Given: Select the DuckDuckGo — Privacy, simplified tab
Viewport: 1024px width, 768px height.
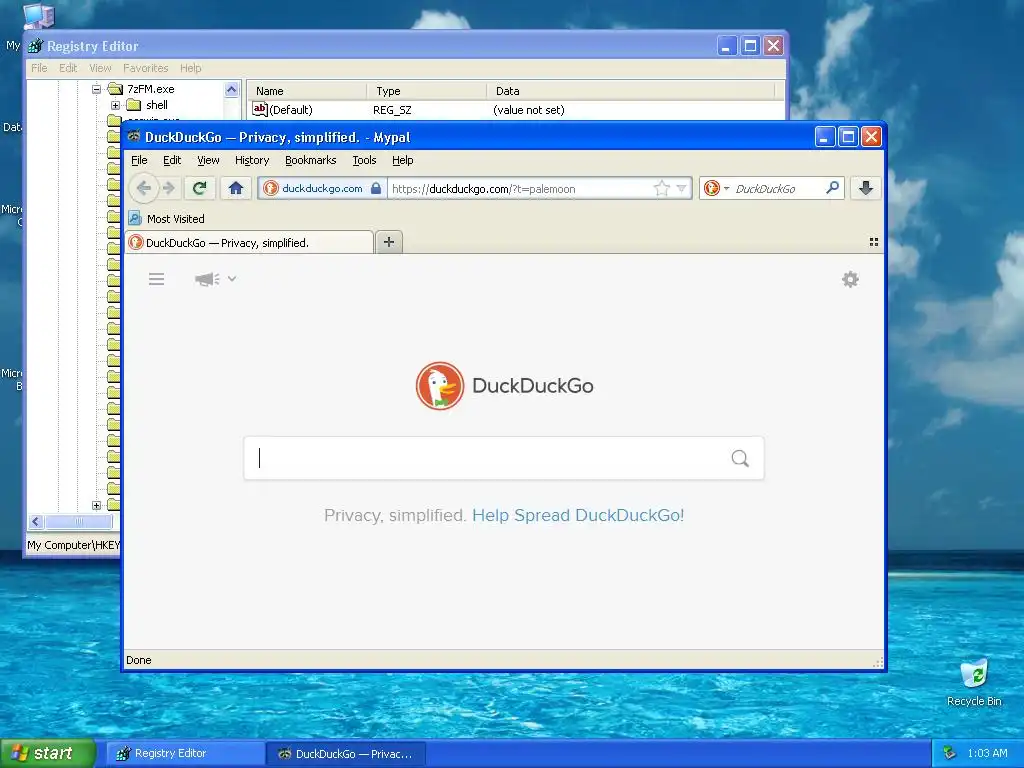Looking at the screenshot, I should pyautogui.click(x=249, y=242).
